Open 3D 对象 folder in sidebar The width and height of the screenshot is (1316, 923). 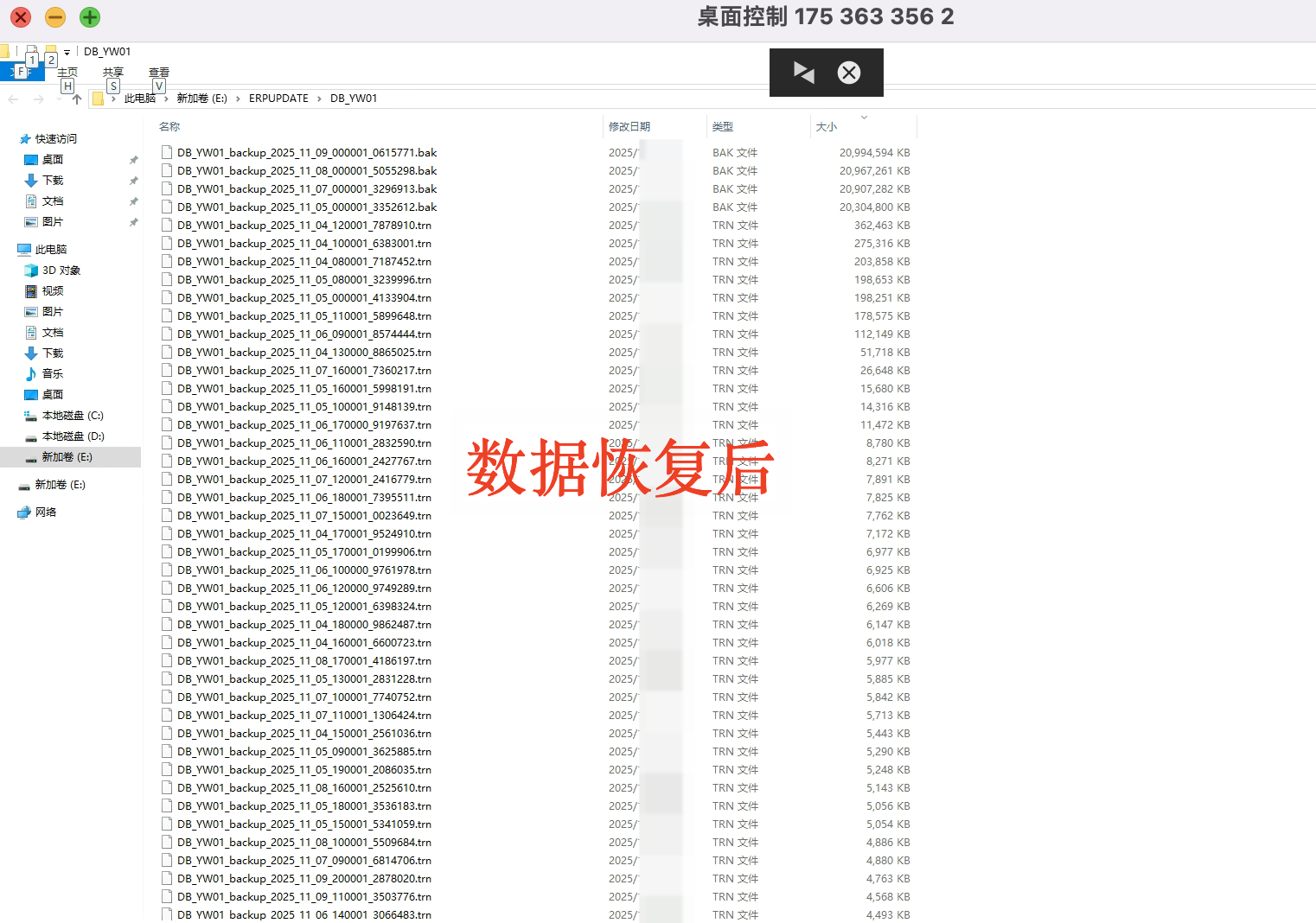tap(61, 271)
